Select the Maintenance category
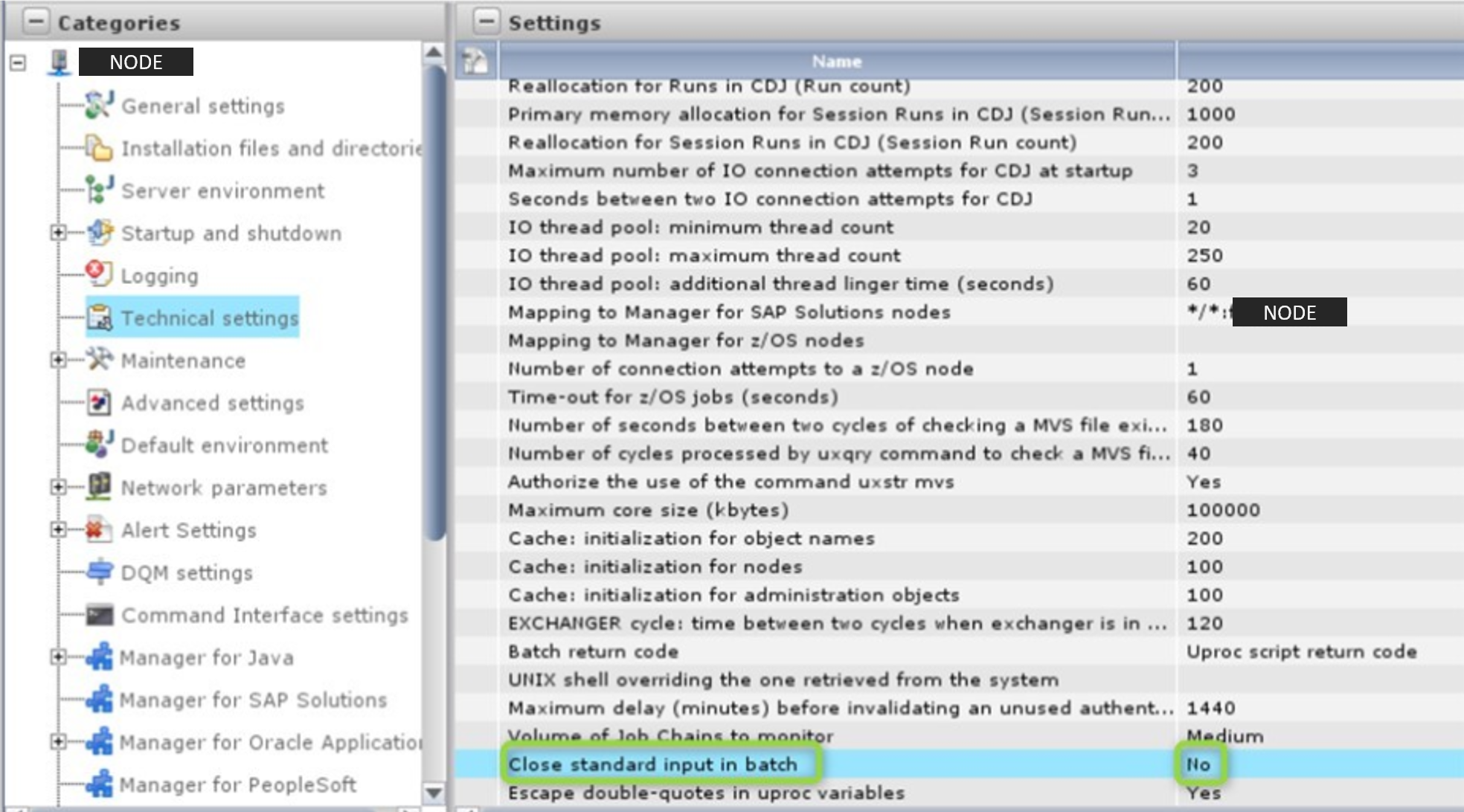1464x812 pixels. (x=183, y=361)
